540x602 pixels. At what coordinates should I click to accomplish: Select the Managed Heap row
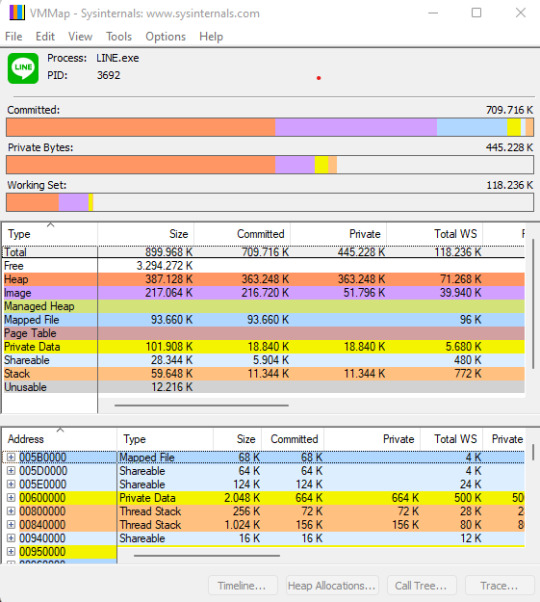(x=263, y=306)
